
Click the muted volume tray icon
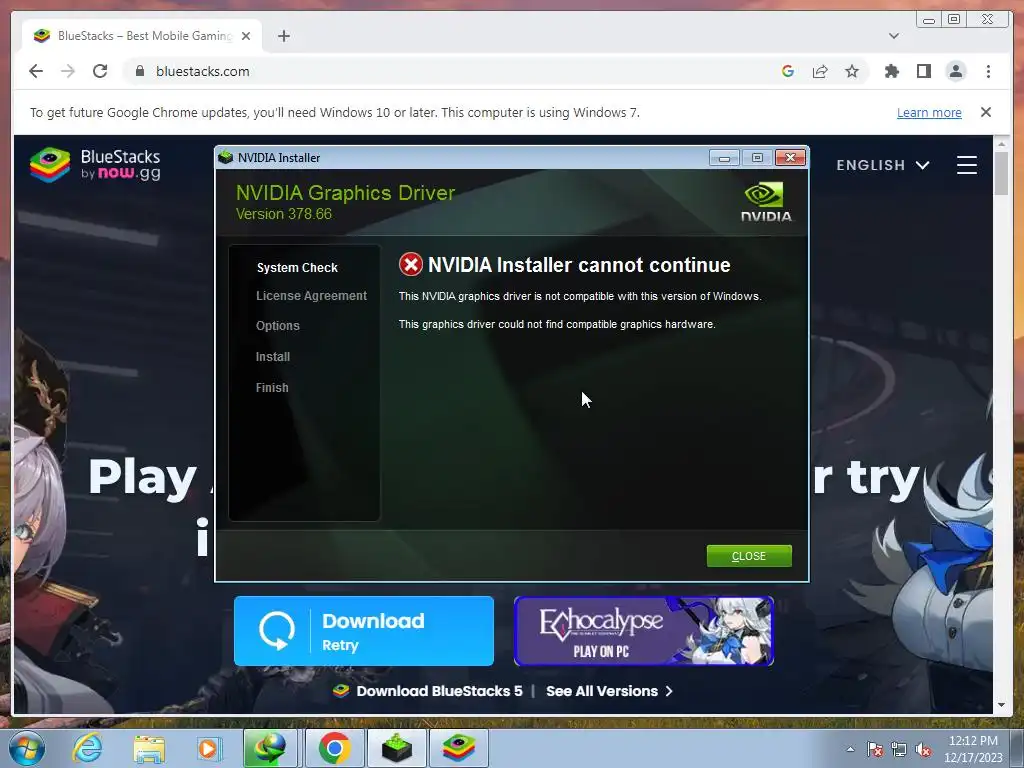click(x=923, y=749)
